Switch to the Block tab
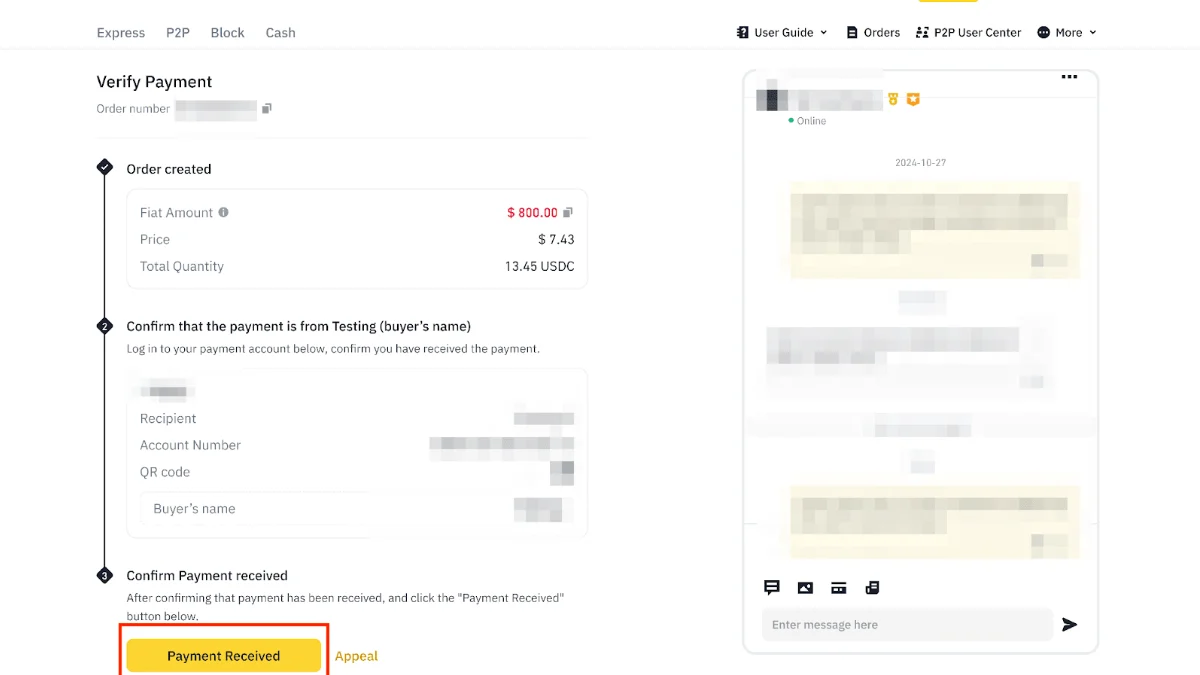Viewport: 1200px width, 675px height. point(227,32)
